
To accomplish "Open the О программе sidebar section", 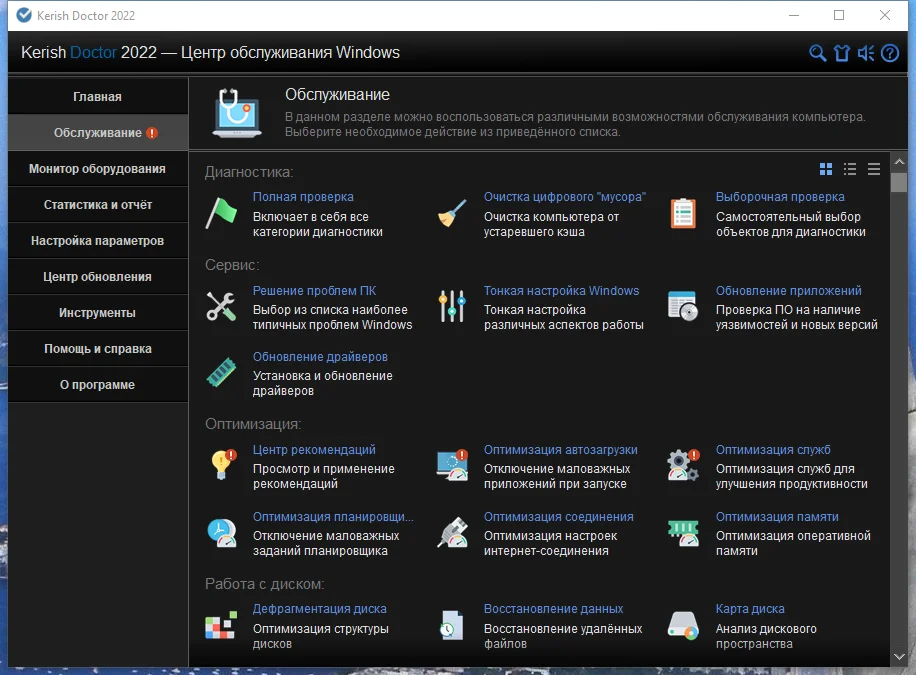I will click(98, 385).
